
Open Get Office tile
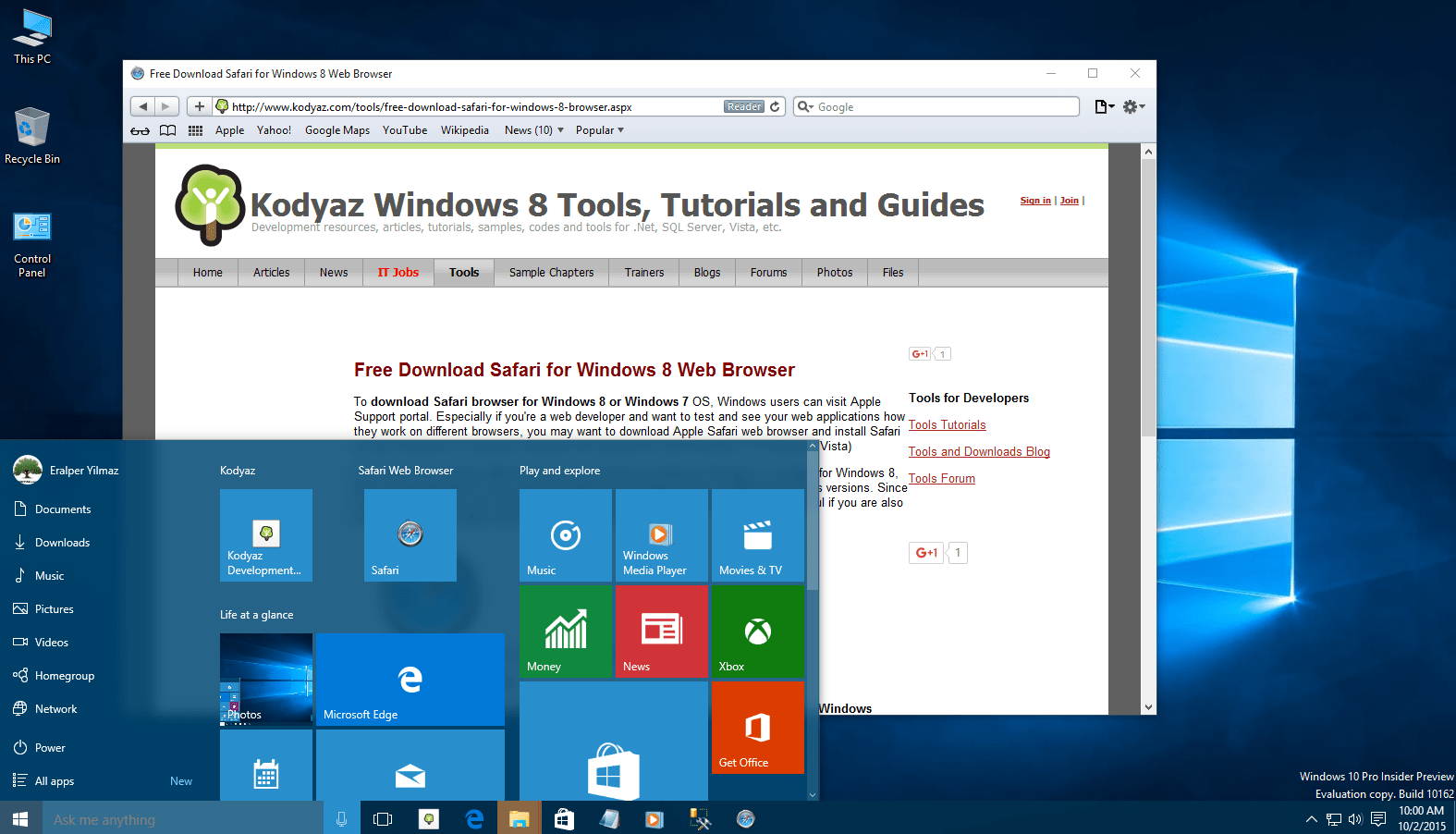pos(758,728)
